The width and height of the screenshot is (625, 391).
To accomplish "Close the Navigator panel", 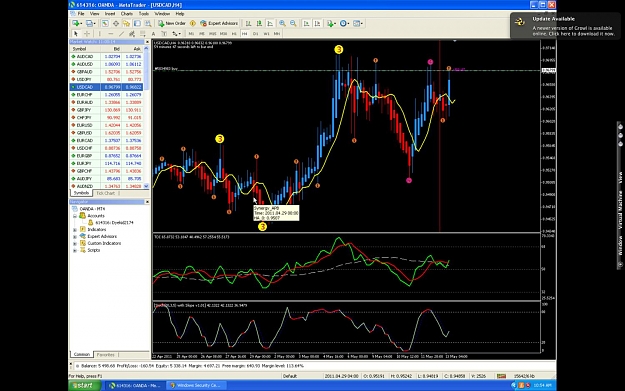I will point(147,202).
